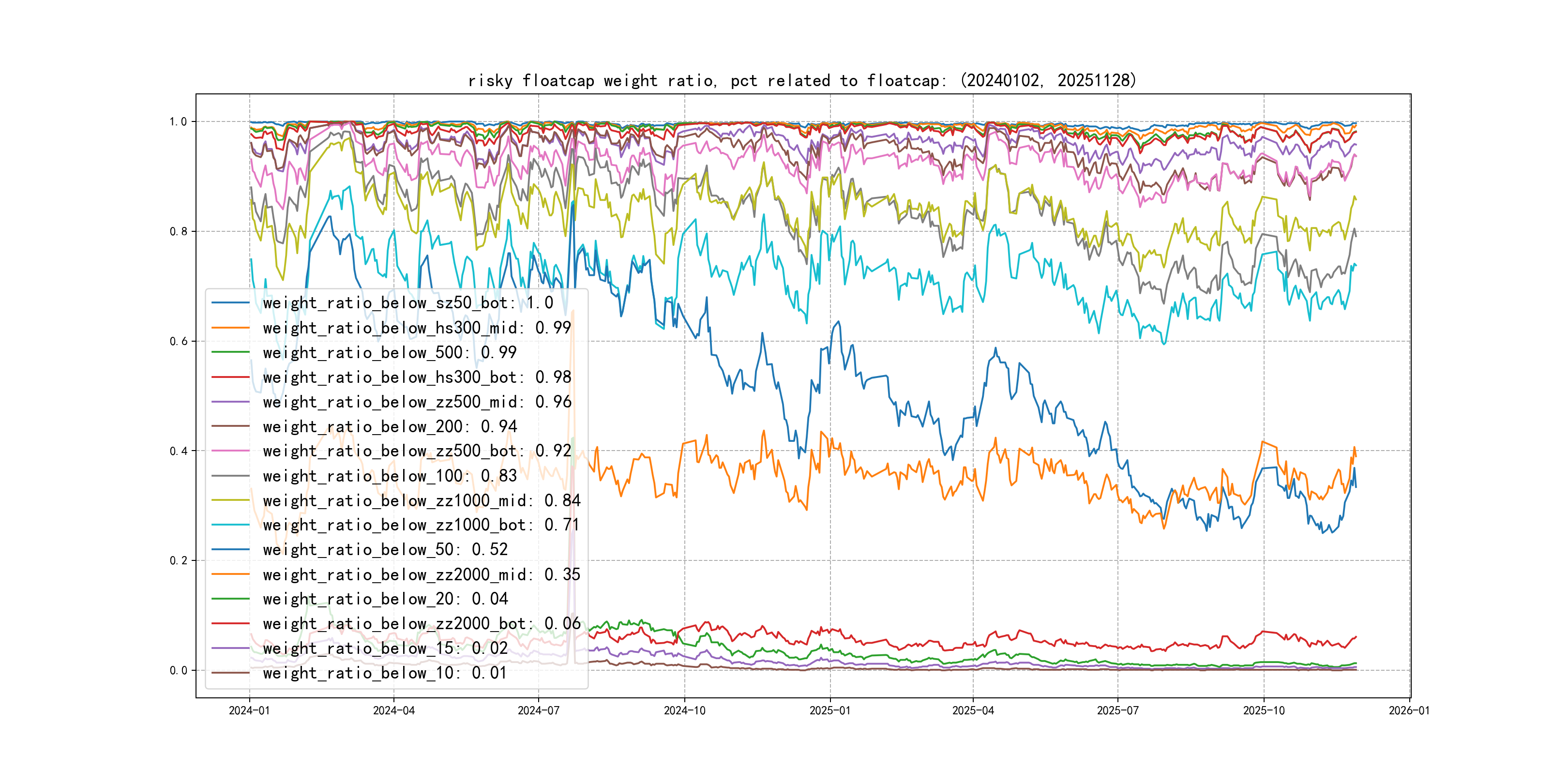Click the pink swatch beside zz500_bot legend

[230, 451]
